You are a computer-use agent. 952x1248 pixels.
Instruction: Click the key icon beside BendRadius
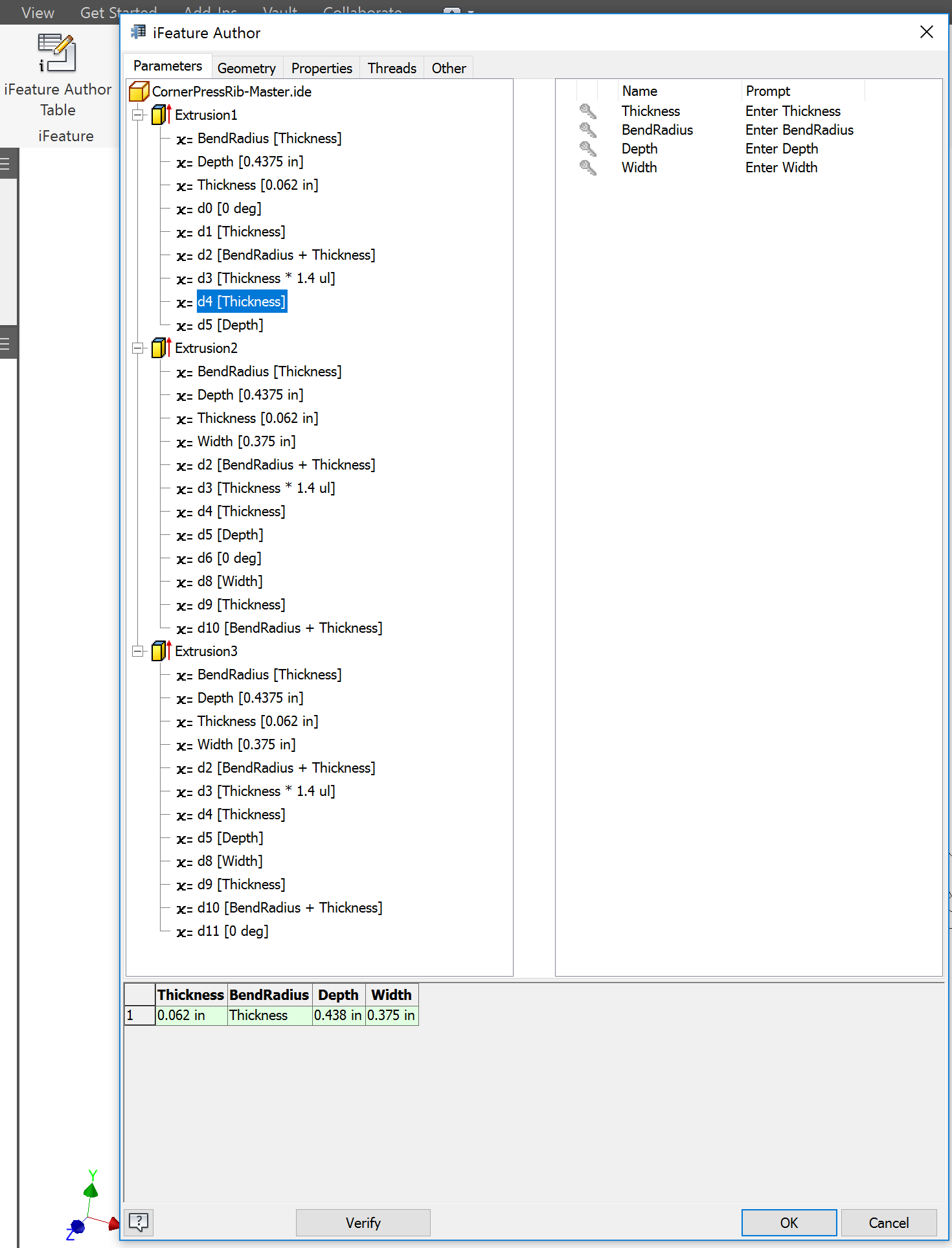click(587, 130)
